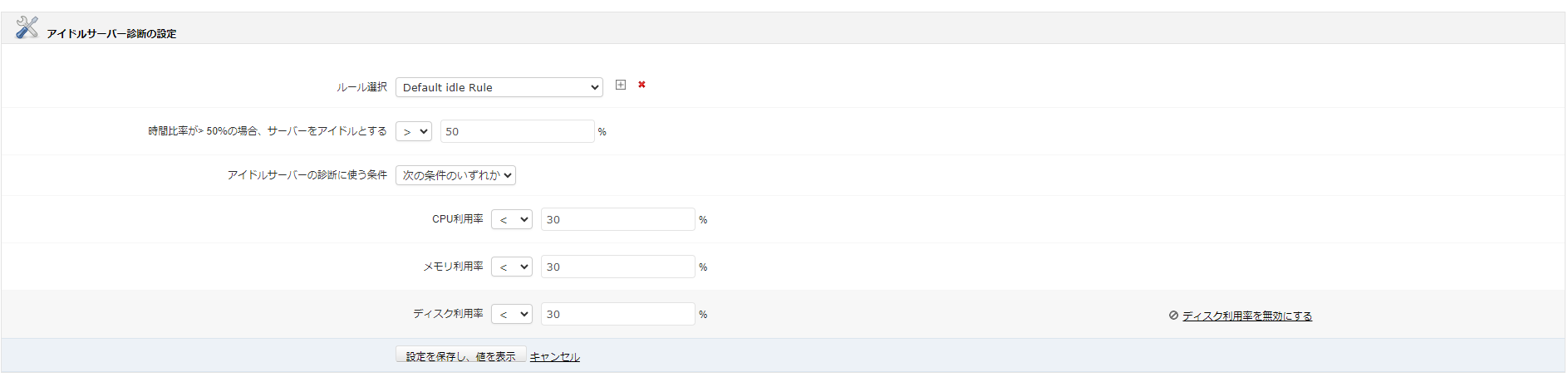Click the ディスク利用率 threshold input field
The width and height of the screenshot is (1568, 377).
pyautogui.click(x=617, y=314)
